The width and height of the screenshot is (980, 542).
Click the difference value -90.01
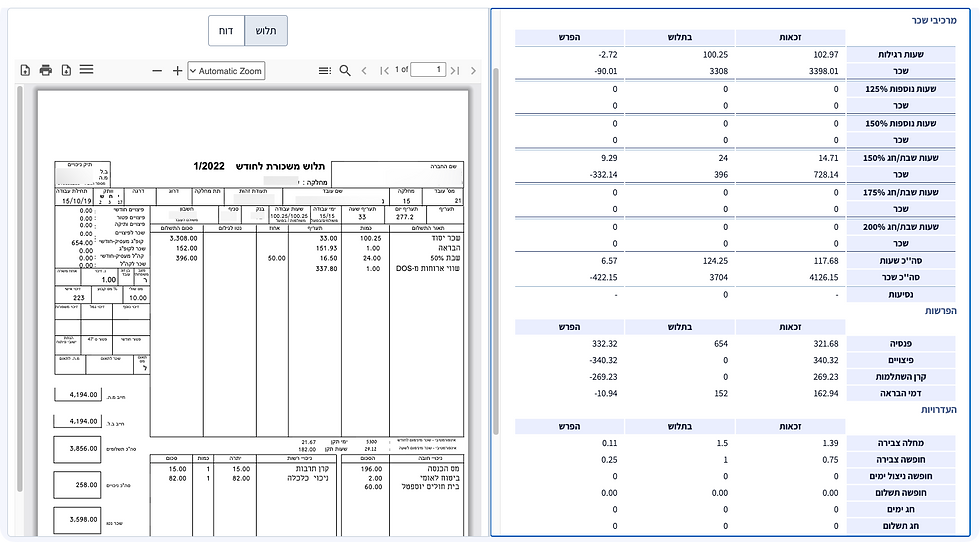(x=606, y=71)
